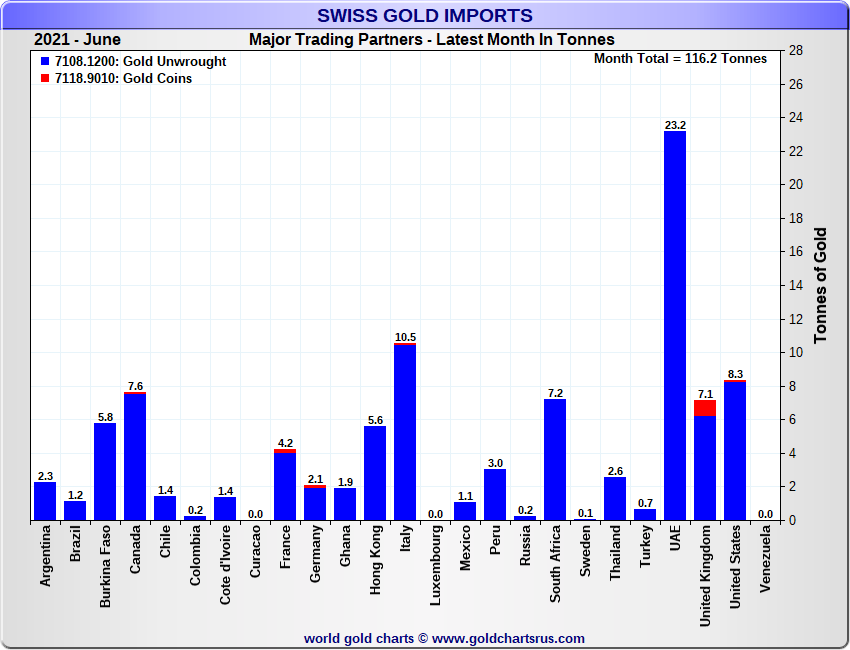Select the tall UAE bar
Image resolution: width=850 pixels, height=650 pixels.
(675, 325)
